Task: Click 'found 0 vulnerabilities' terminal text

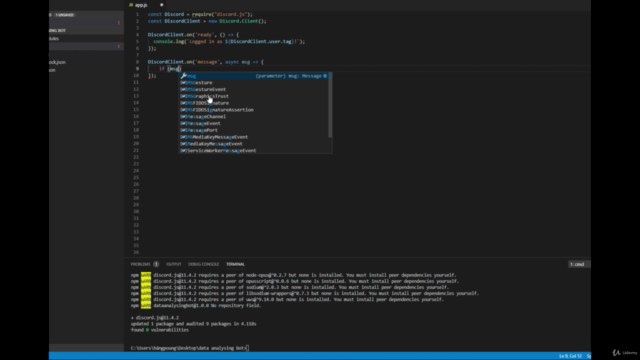Action: point(160,330)
